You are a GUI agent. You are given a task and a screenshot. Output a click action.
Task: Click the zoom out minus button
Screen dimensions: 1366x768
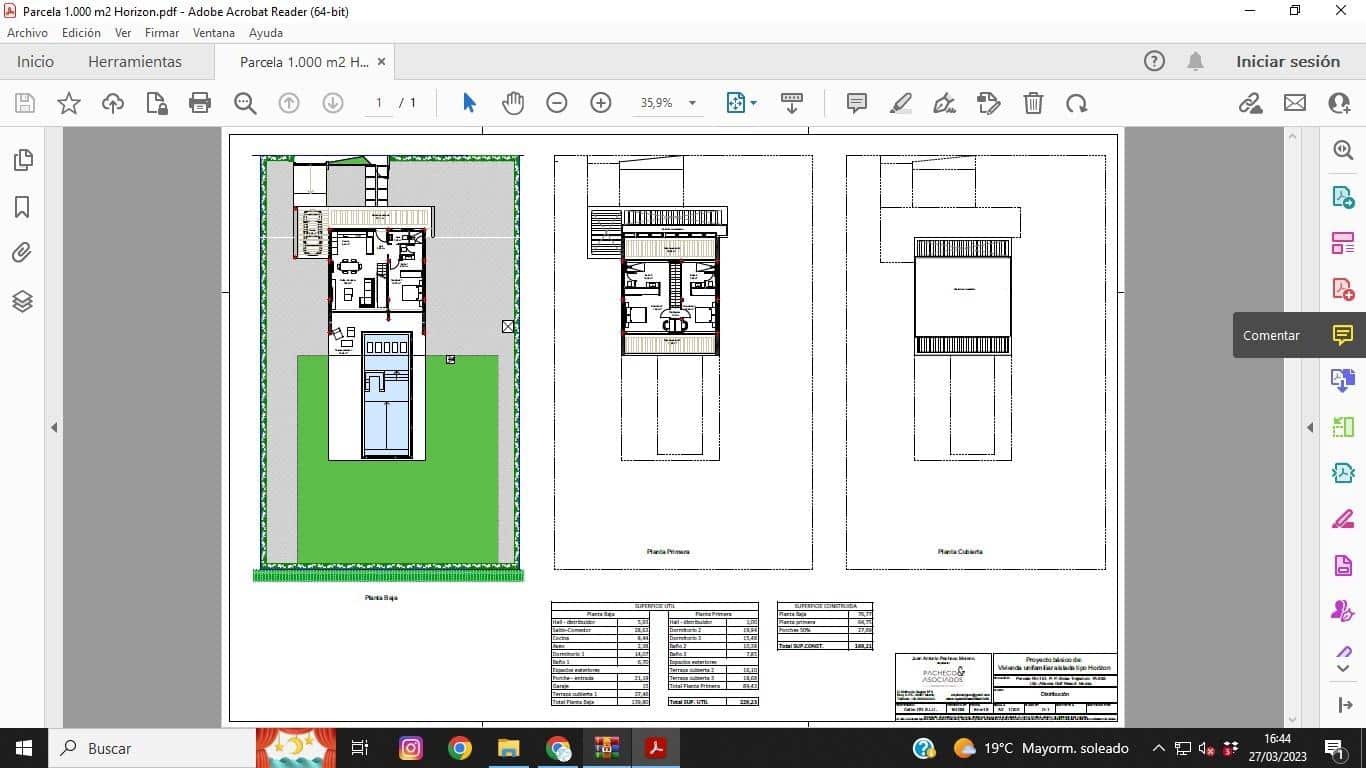click(x=557, y=103)
